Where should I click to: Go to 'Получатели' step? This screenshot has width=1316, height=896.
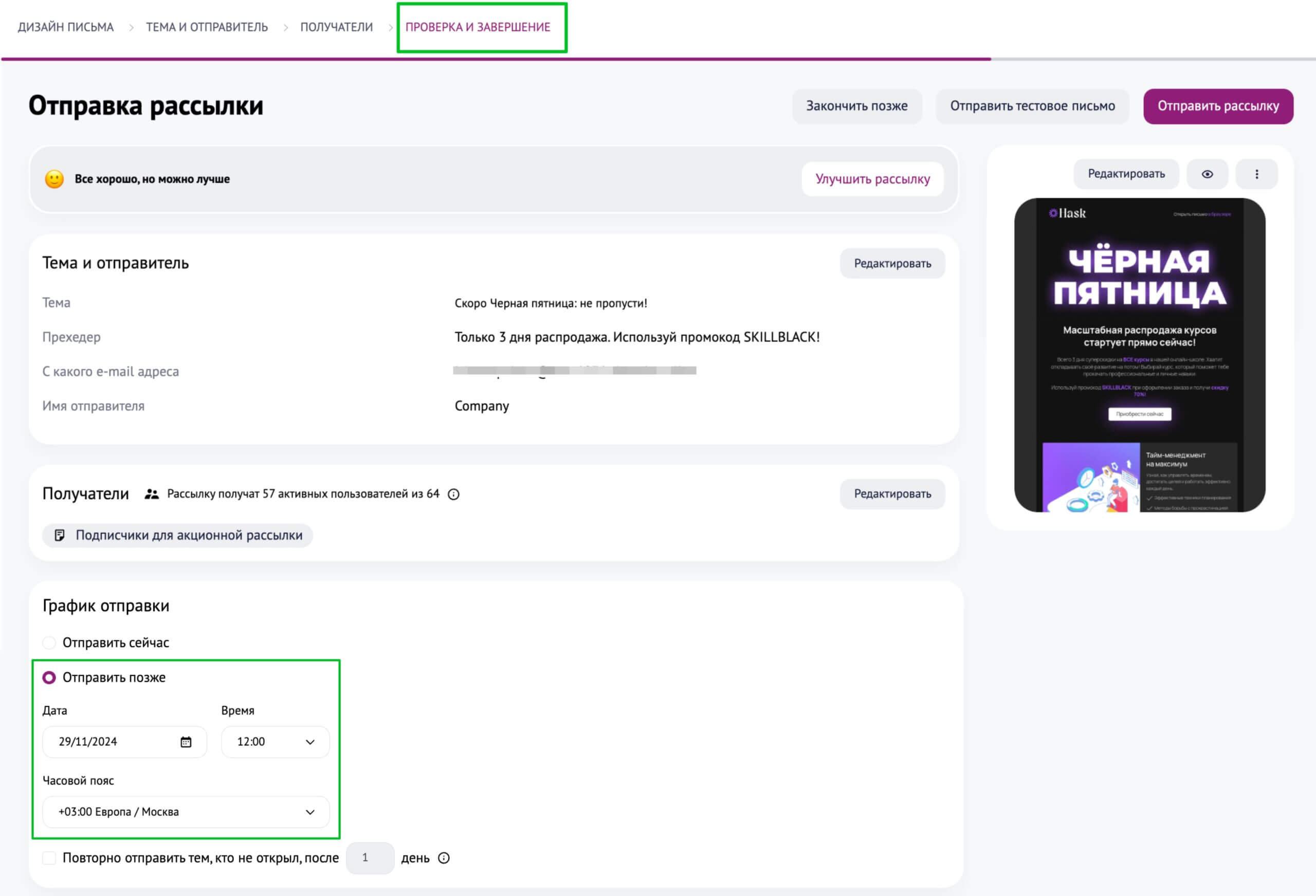coord(336,27)
